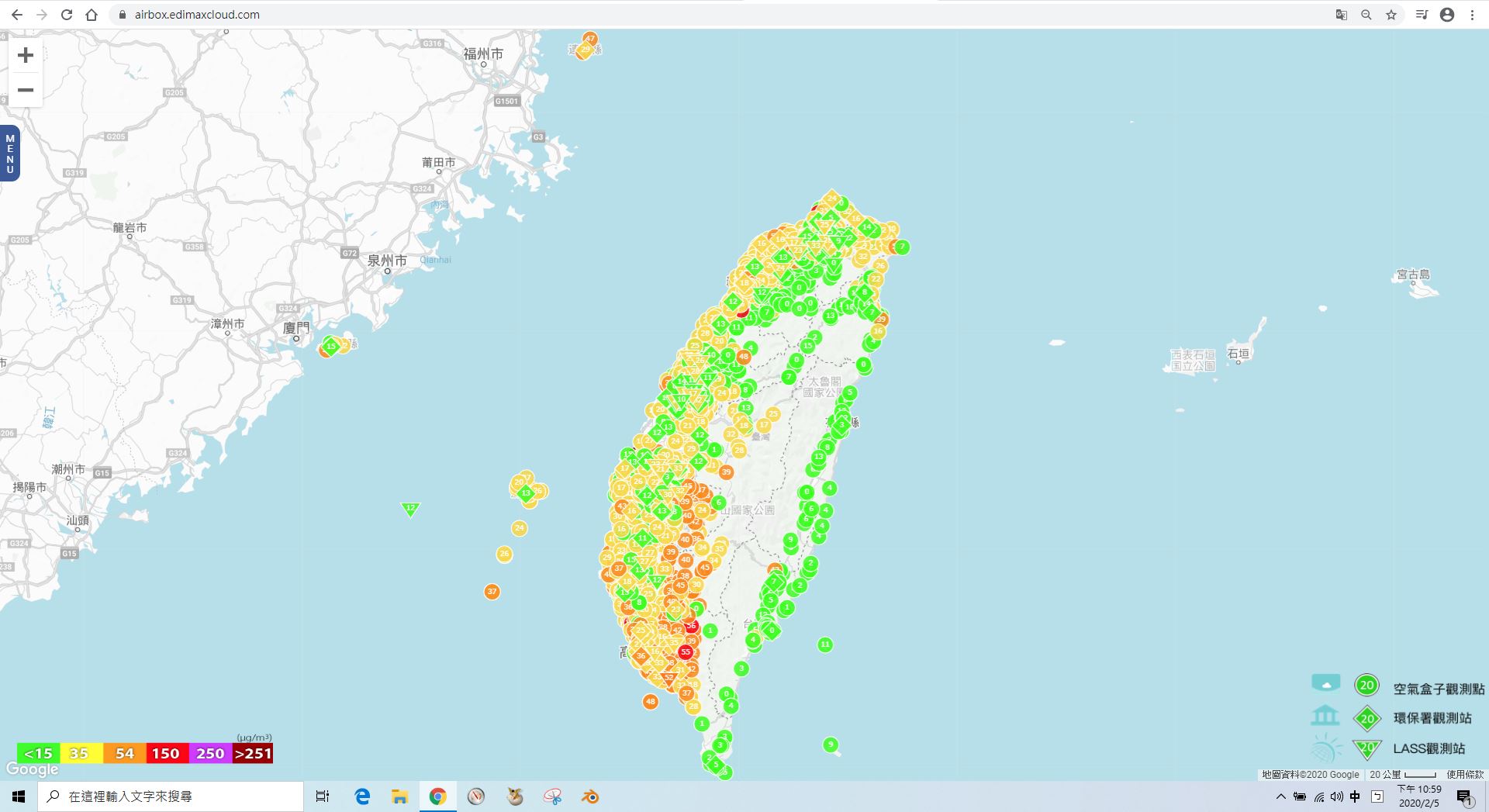Open the 使用條款 terms link
This screenshot has height=812, width=1489.
(1464, 774)
